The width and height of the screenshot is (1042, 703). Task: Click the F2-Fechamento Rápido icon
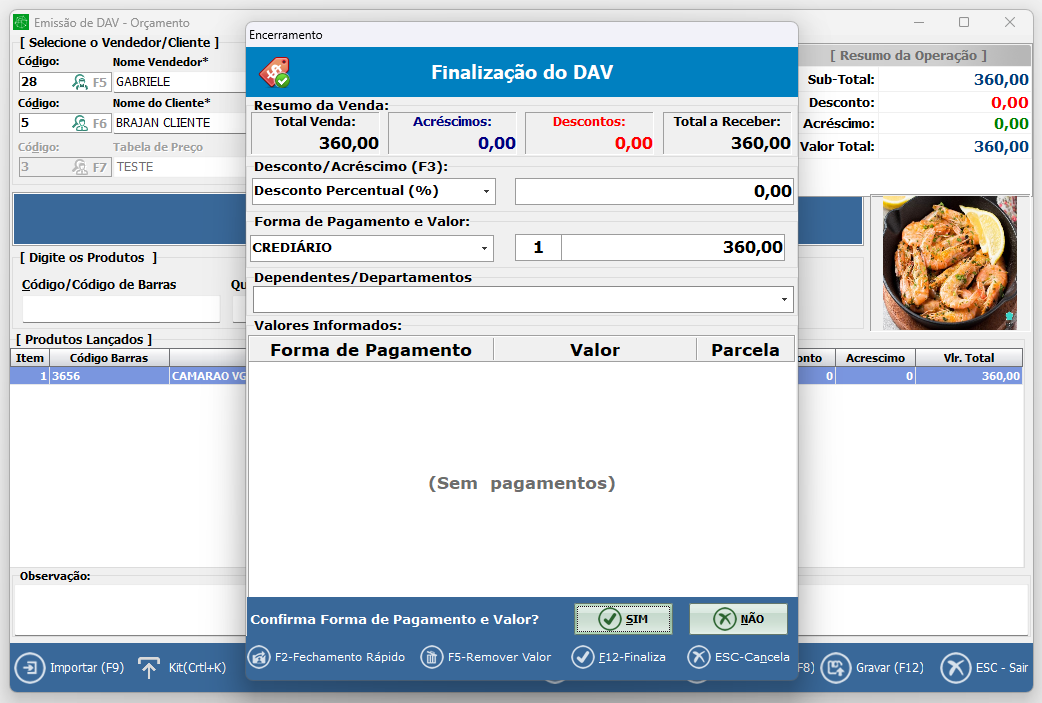pos(259,657)
